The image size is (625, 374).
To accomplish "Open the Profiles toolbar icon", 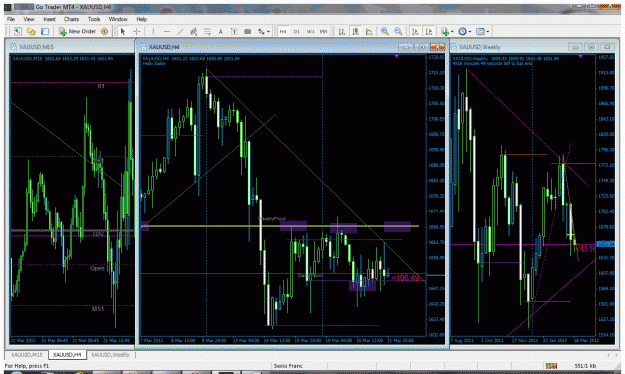I will pyautogui.click(x=31, y=31).
